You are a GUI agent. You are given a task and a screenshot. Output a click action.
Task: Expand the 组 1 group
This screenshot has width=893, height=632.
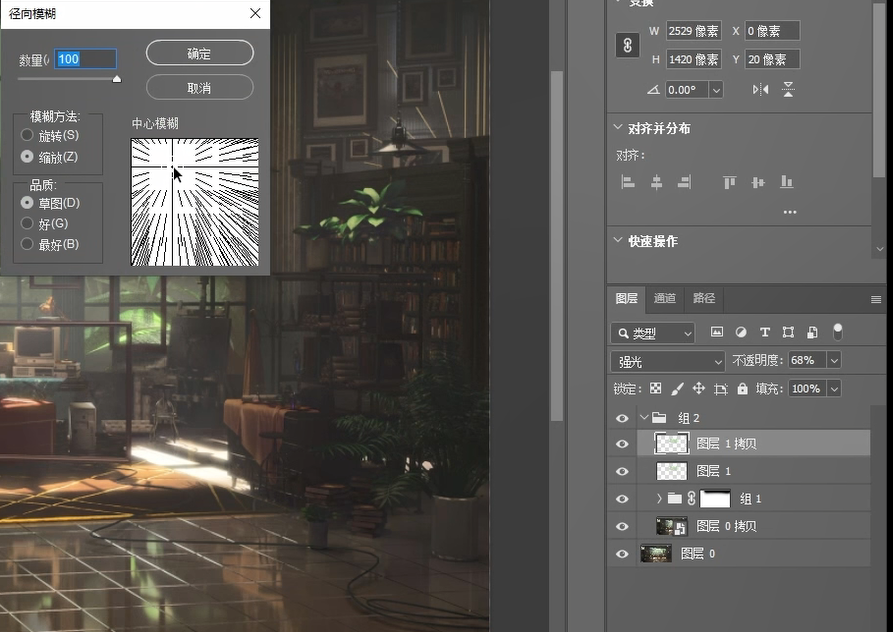(x=659, y=499)
